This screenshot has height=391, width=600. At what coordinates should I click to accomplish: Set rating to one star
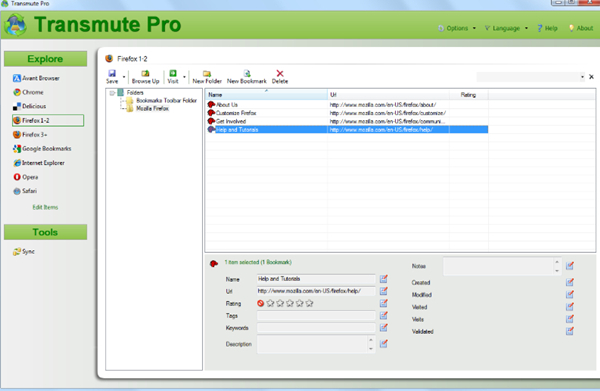pos(271,303)
